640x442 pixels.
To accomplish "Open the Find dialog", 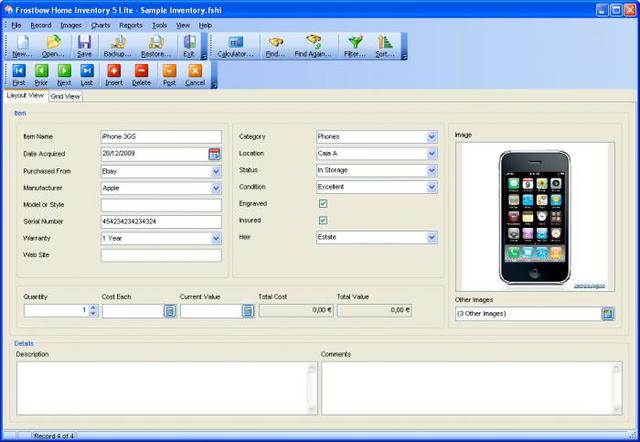I will pyautogui.click(x=276, y=46).
